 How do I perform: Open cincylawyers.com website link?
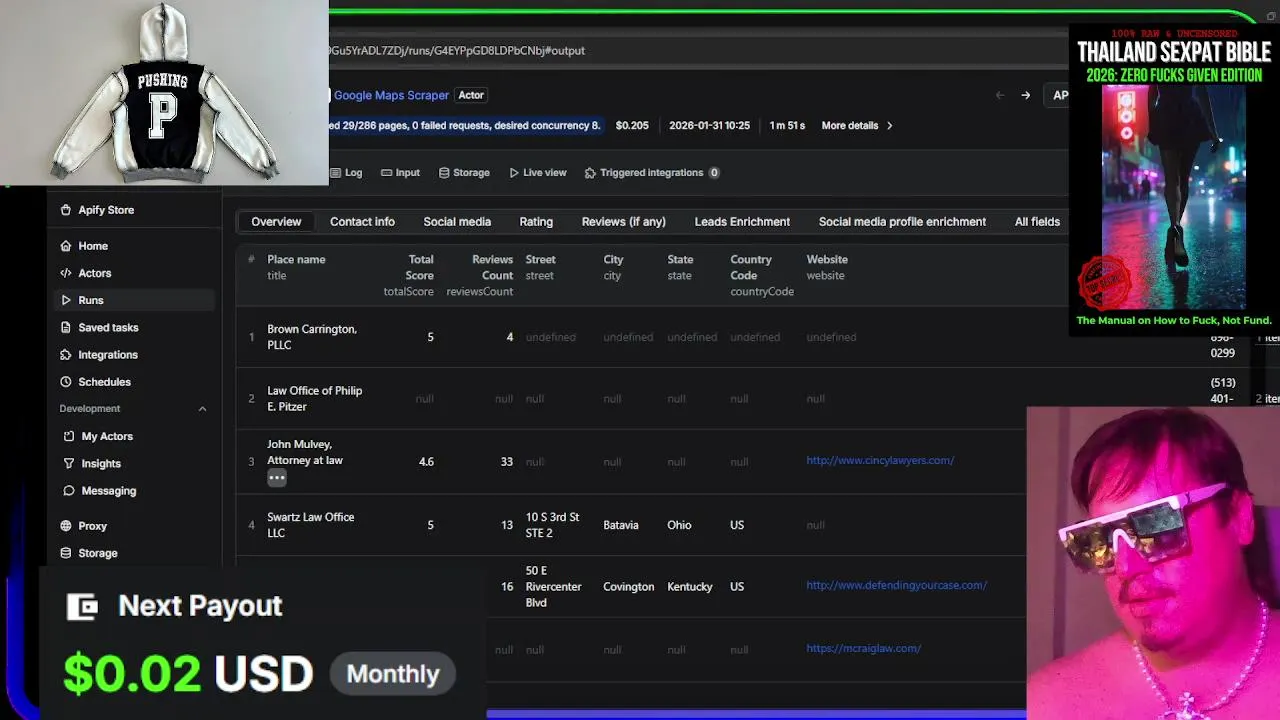[880, 461]
